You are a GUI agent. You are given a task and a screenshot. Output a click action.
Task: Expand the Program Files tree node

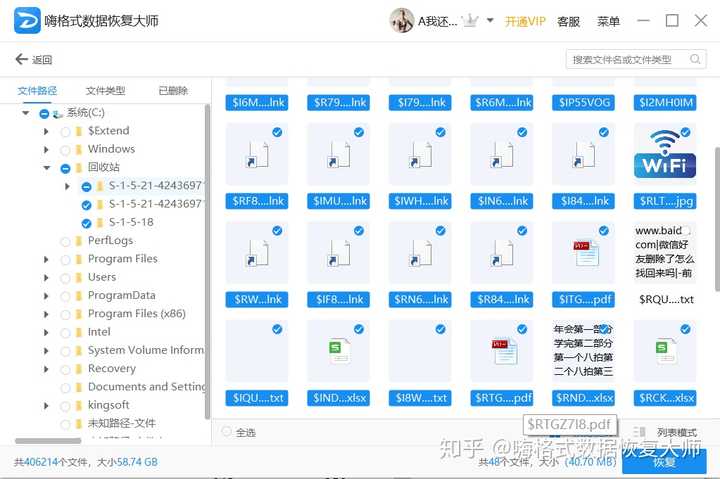pos(46,259)
